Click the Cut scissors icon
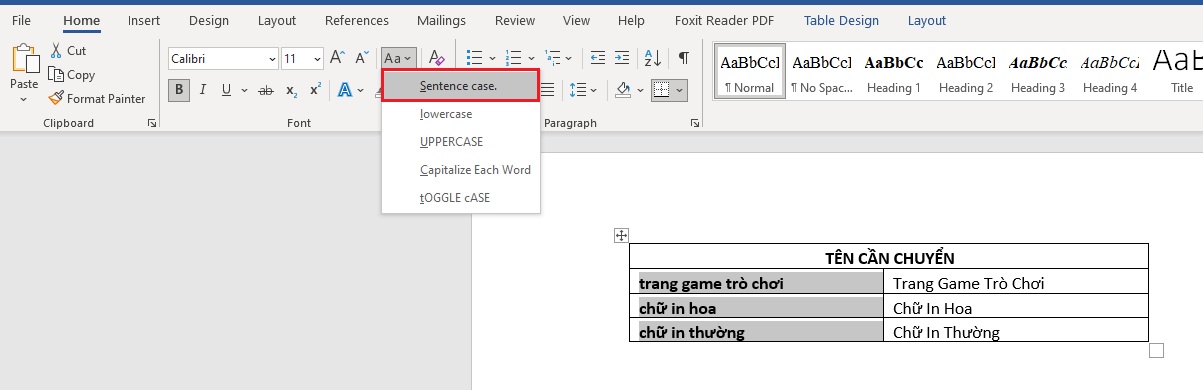This screenshot has width=1203, height=390. pos(56,50)
